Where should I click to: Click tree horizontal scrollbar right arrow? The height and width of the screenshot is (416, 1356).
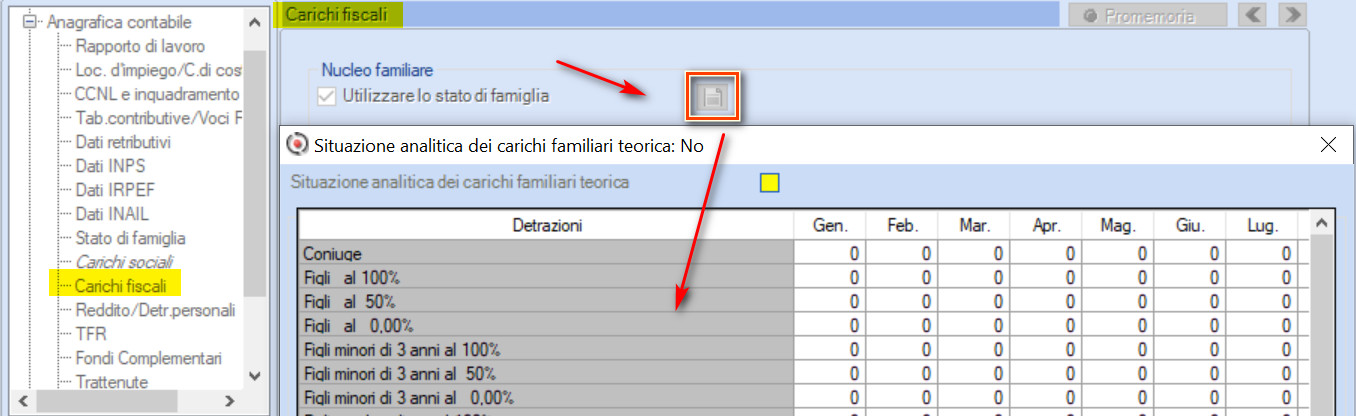tap(228, 401)
